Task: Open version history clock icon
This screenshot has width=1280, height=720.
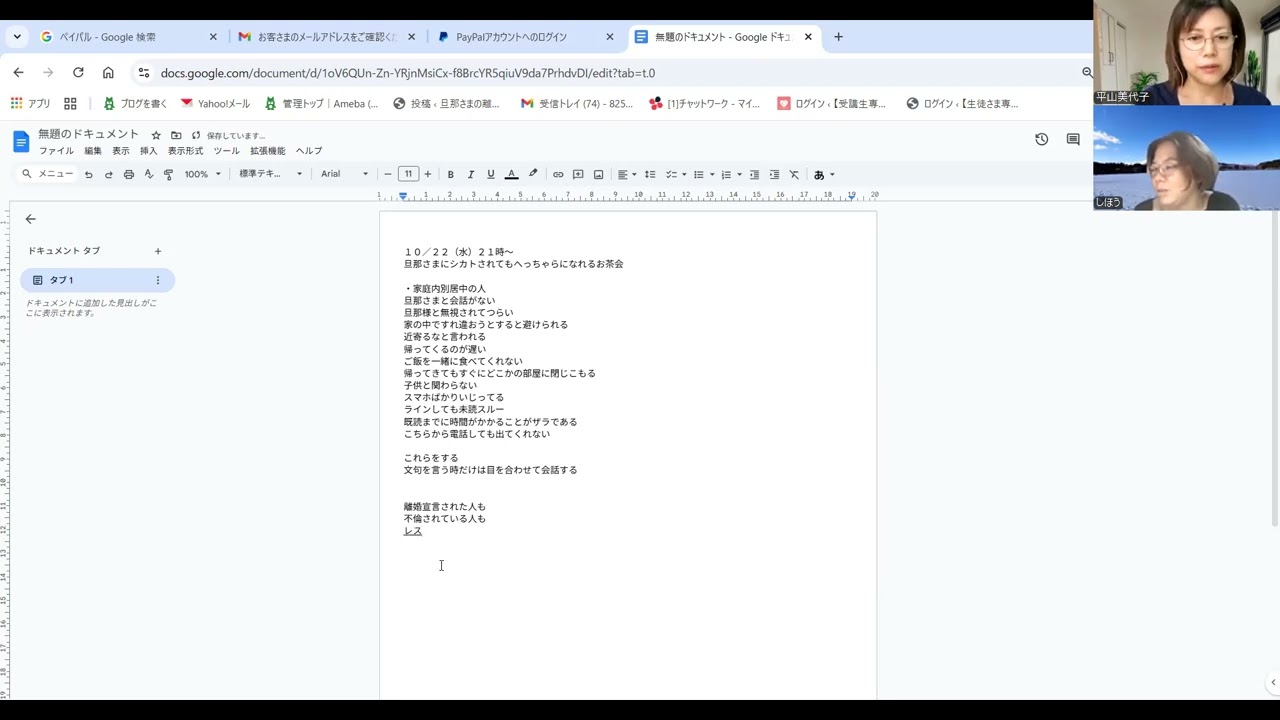Action: click(x=1041, y=140)
